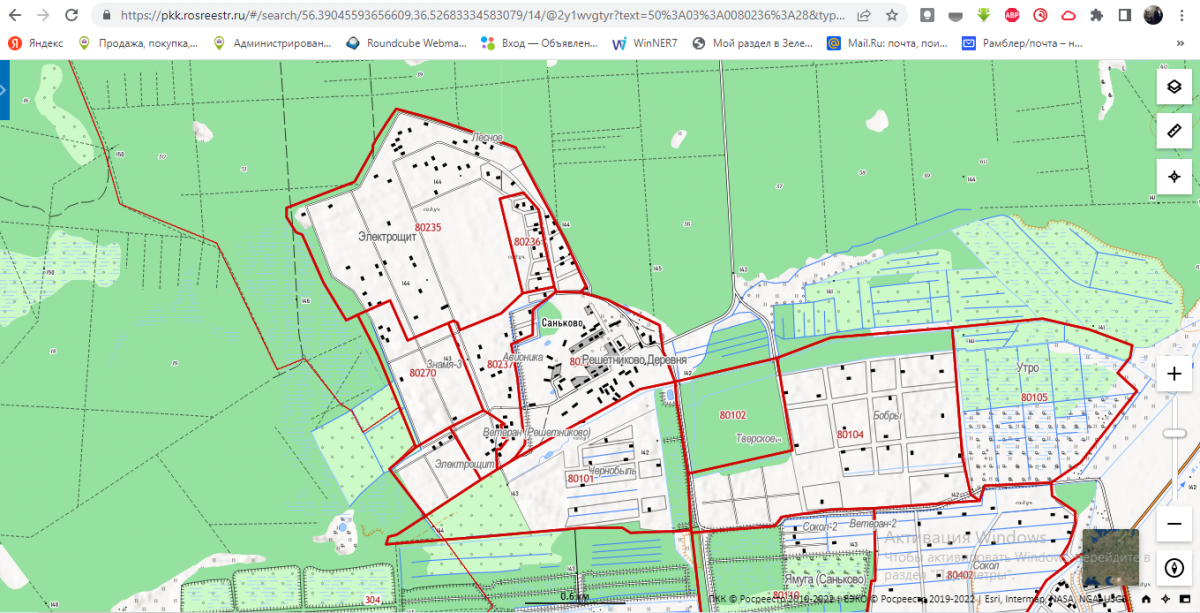
Task: Expand the left sidebar panel arrow
Action: coord(4,90)
